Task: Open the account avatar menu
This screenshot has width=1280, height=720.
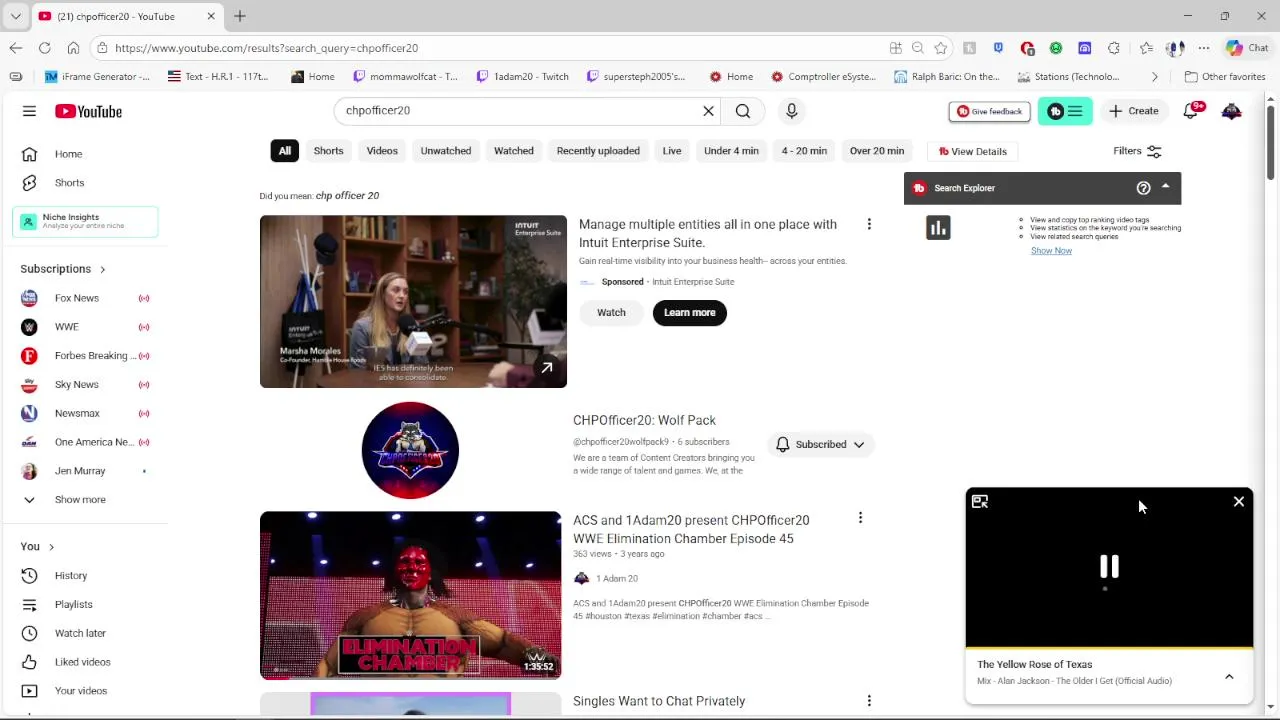Action: click(x=1231, y=111)
